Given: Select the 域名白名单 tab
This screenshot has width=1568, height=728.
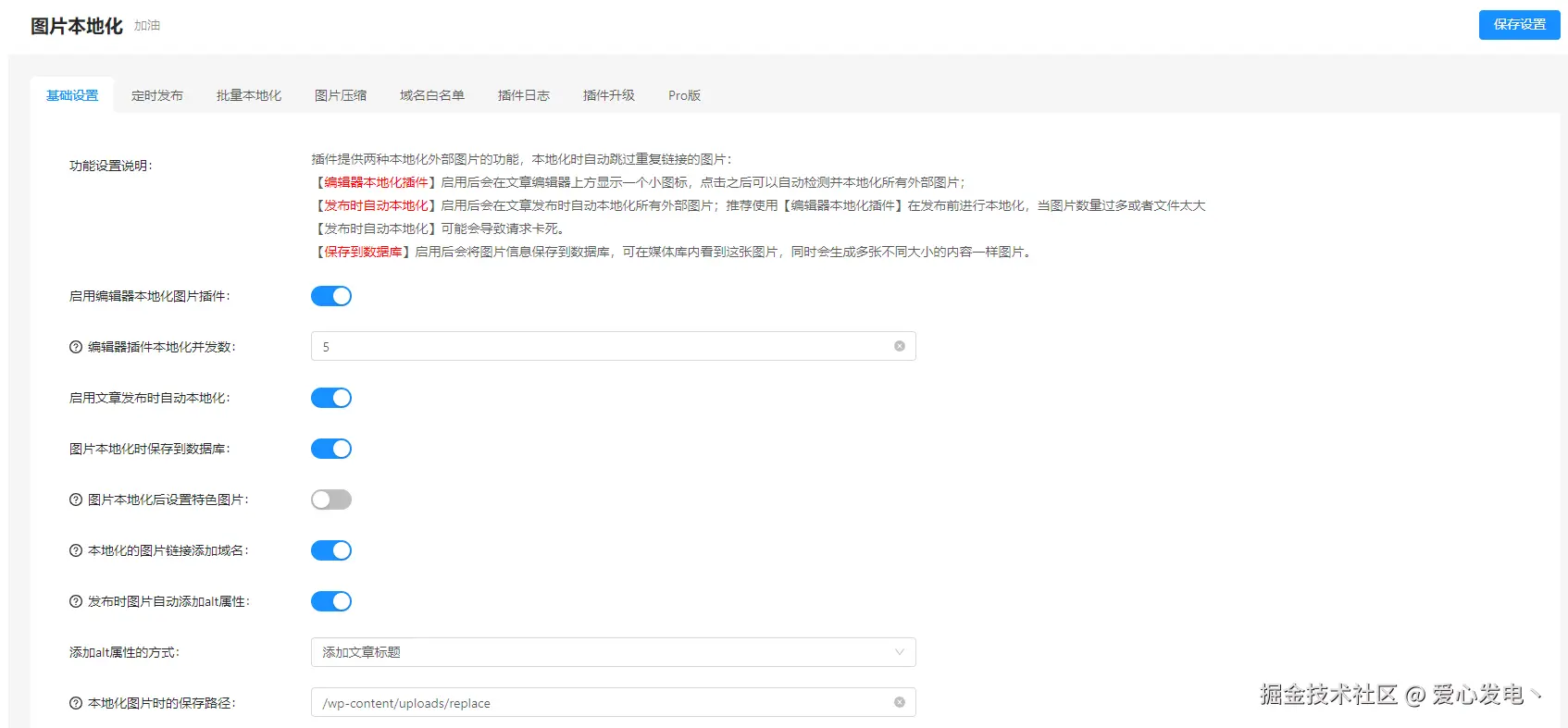Looking at the screenshot, I should tap(432, 95).
